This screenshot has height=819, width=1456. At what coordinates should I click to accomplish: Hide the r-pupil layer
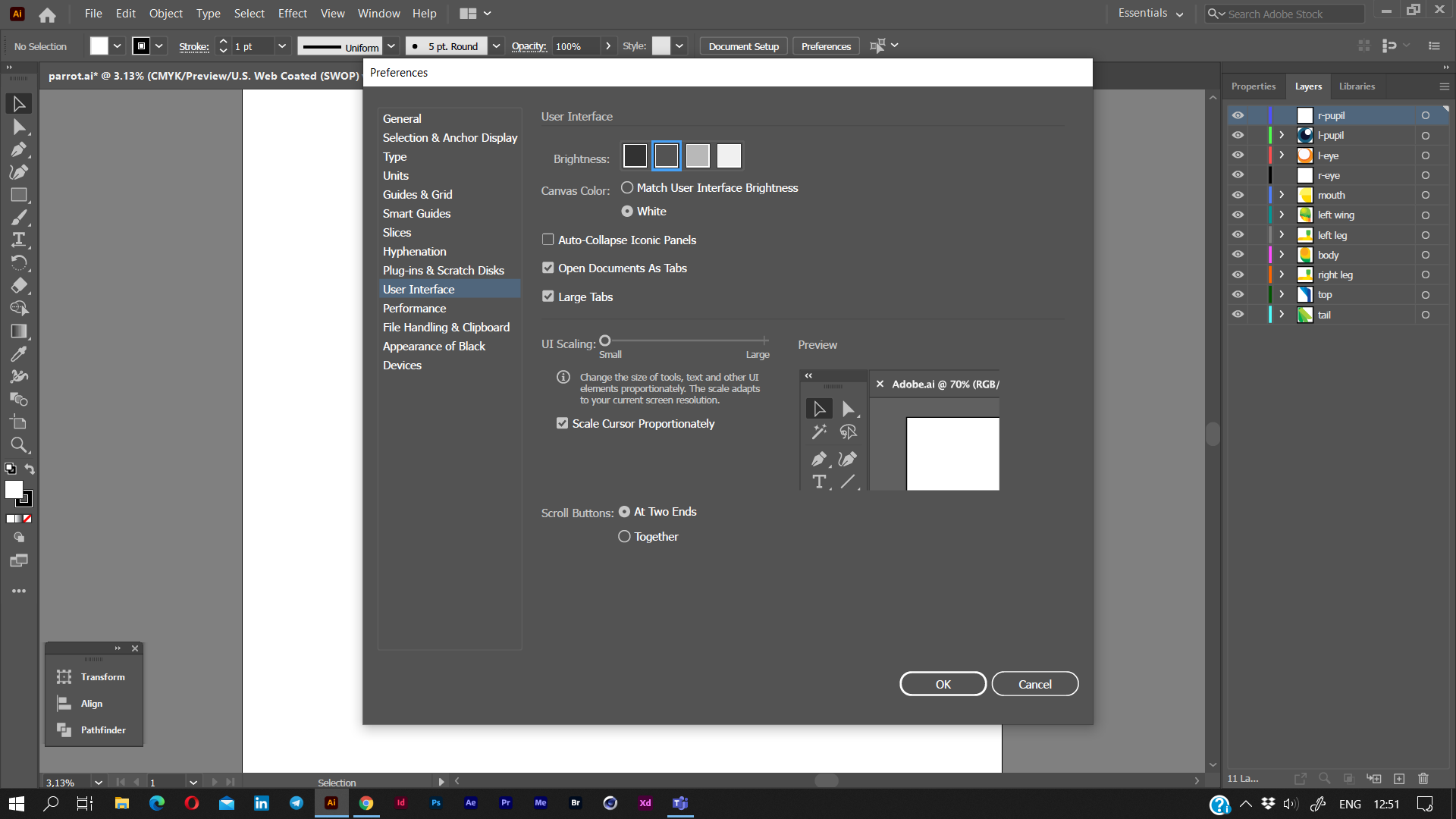pos(1237,115)
